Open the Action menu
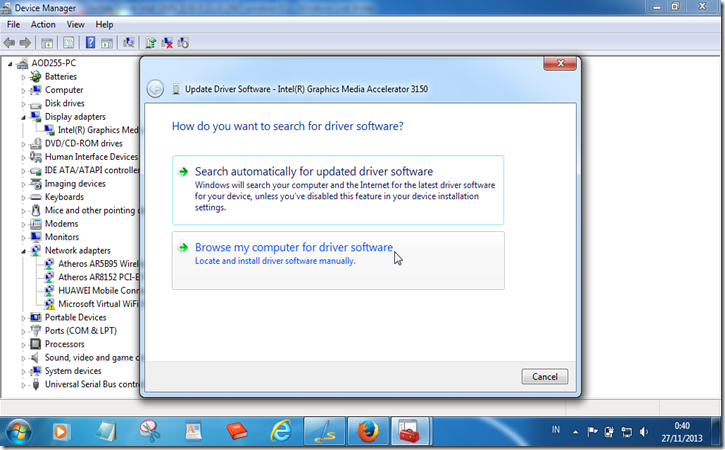725x450 pixels. (x=43, y=25)
